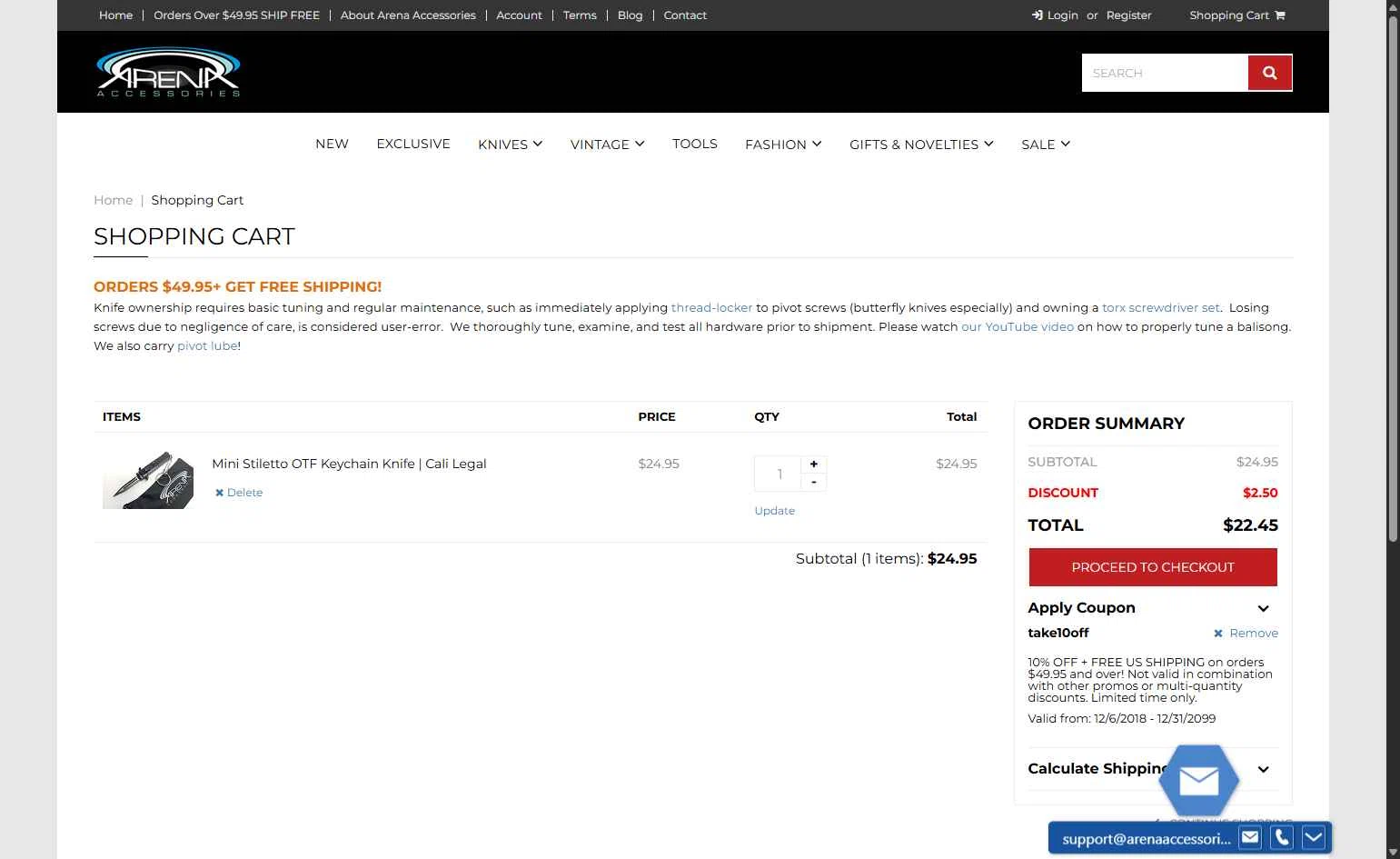The width and height of the screenshot is (1400, 859).
Task: Click Home in the breadcrumb
Action: tap(113, 200)
